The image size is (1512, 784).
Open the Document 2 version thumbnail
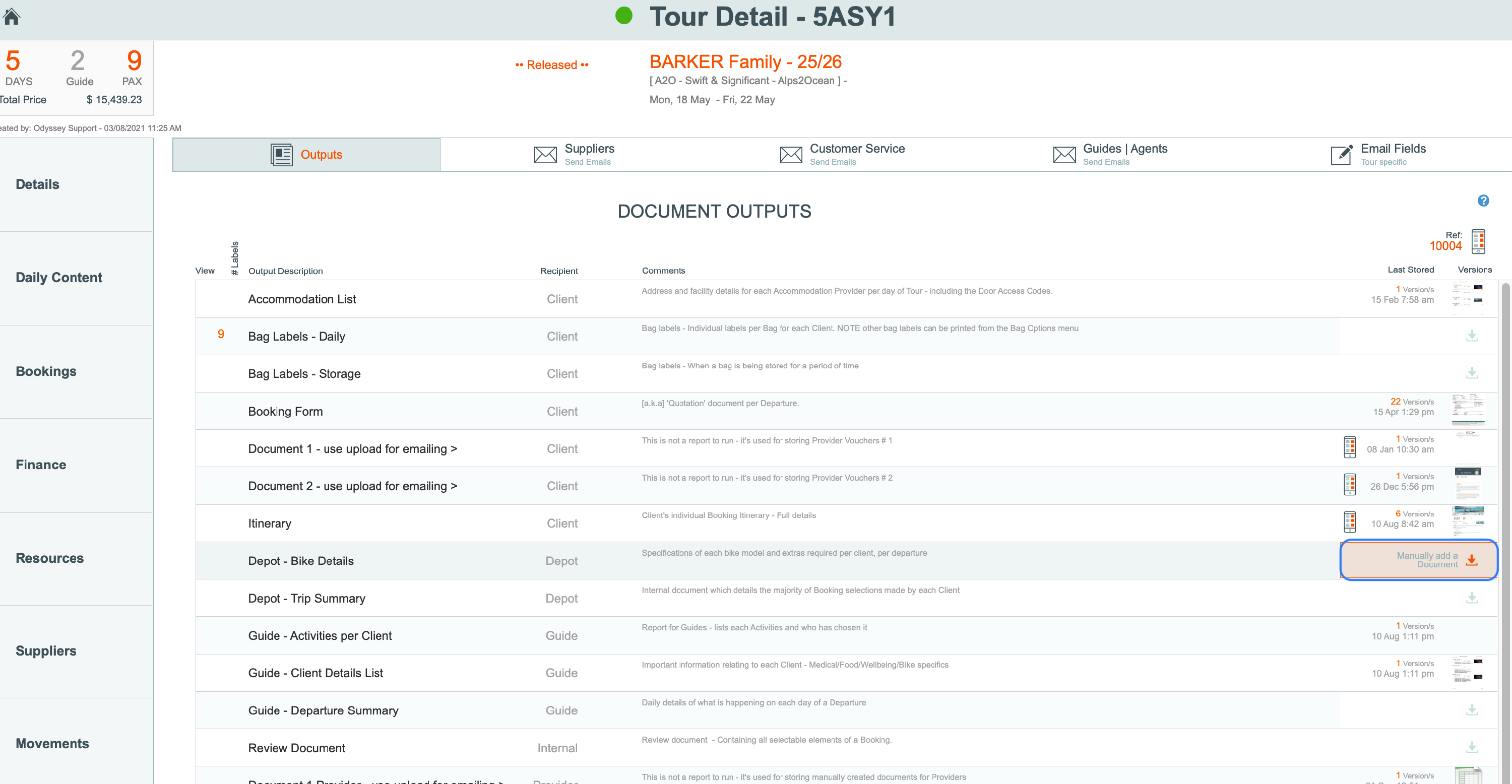click(1469, 485)
